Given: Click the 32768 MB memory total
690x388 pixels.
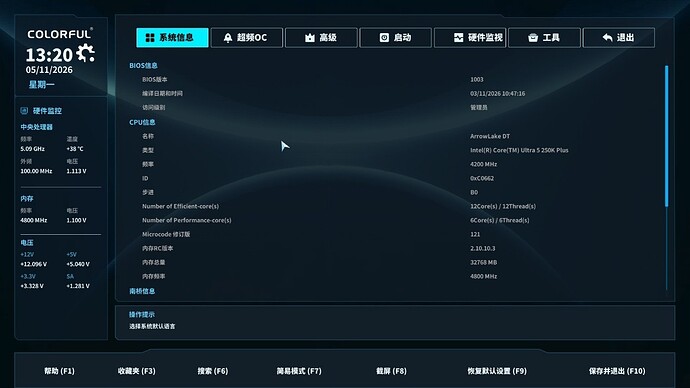Looking at the screenshot, I should [x=483, y=263].
